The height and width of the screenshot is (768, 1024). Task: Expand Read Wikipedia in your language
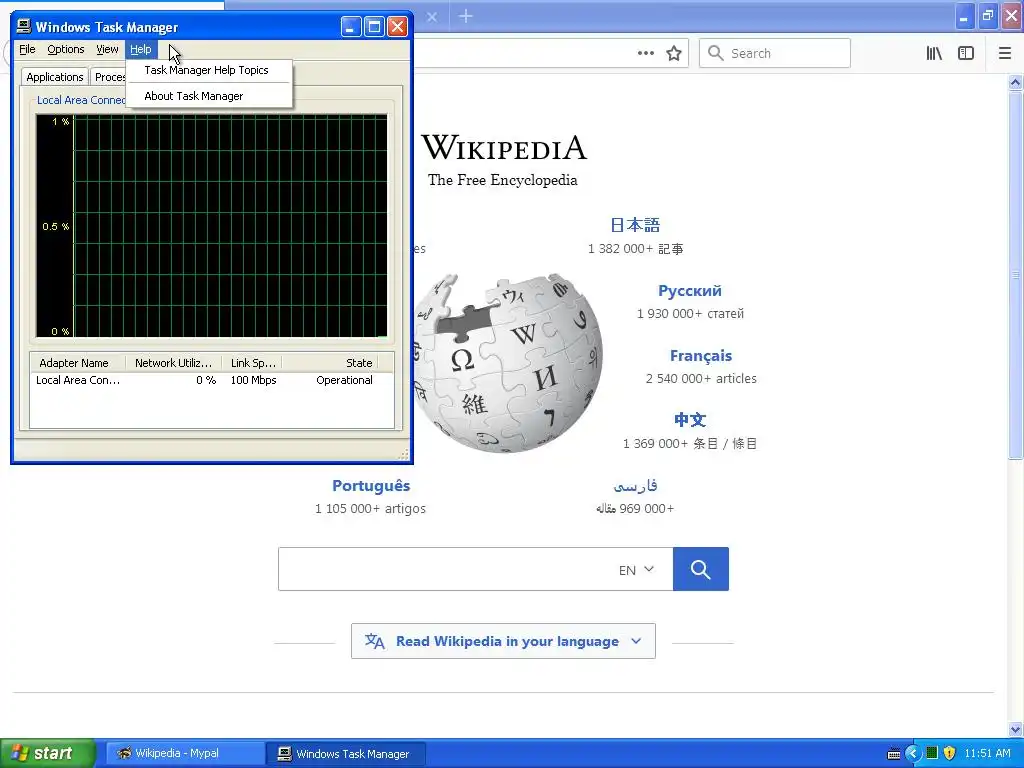tap(503, 641)
